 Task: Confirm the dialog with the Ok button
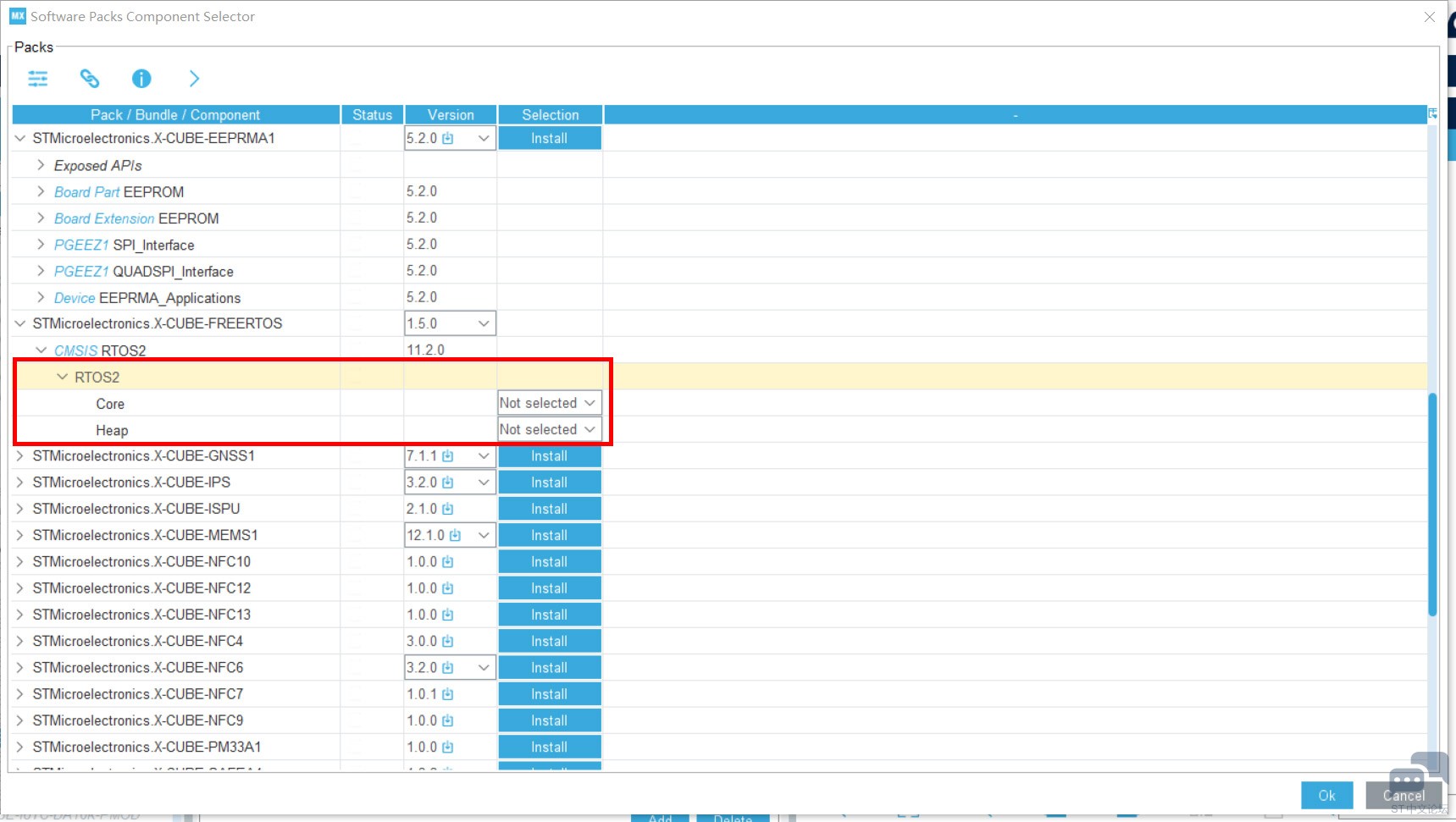pos(1326,796)
